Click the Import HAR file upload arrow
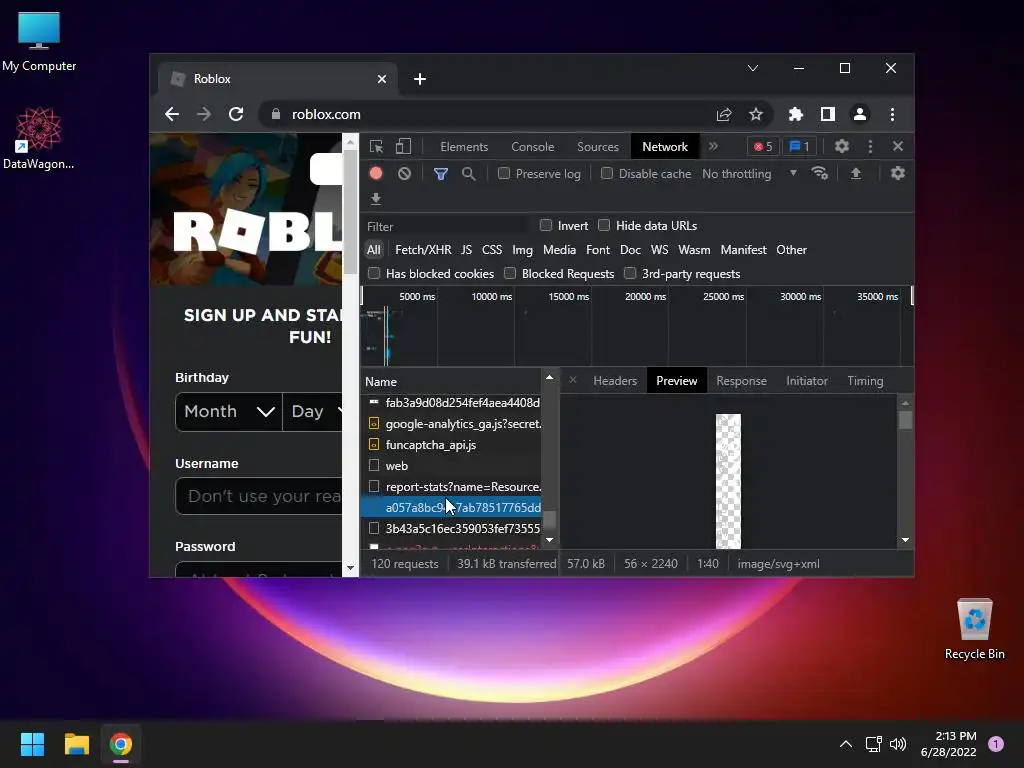 pyautogui.click(x=856, y=173)
